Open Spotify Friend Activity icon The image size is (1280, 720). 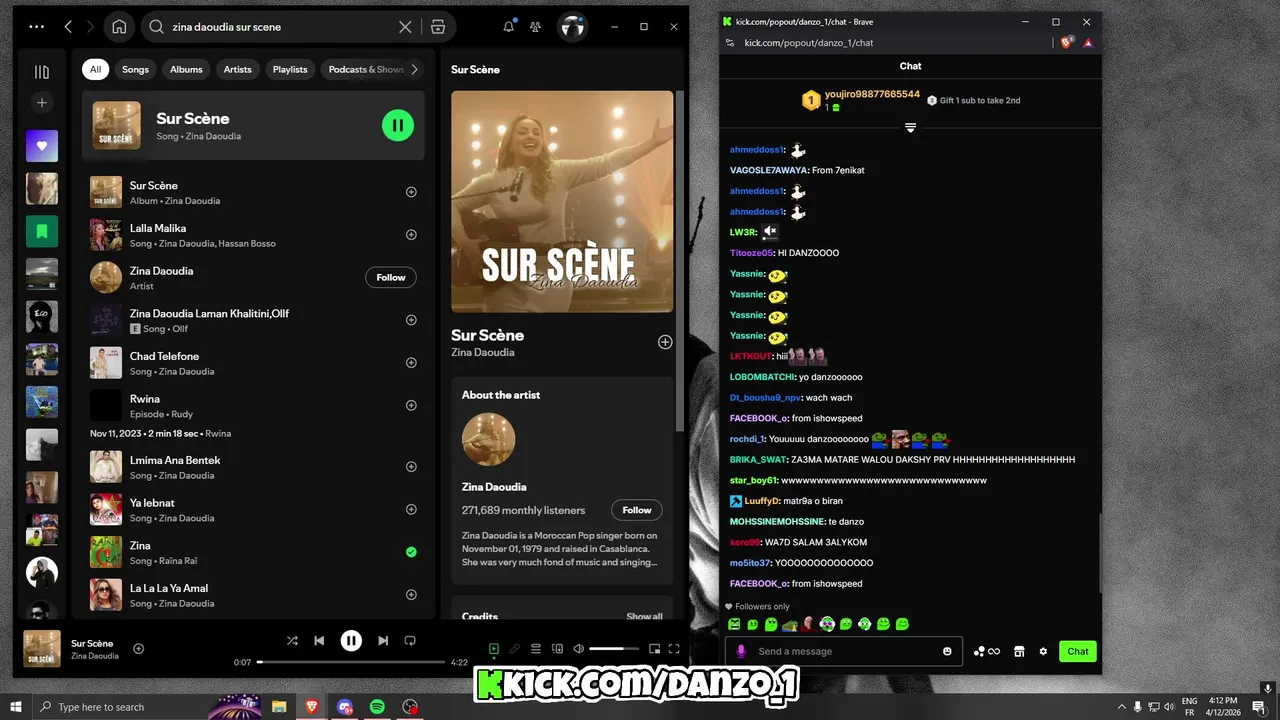(536, 27)
